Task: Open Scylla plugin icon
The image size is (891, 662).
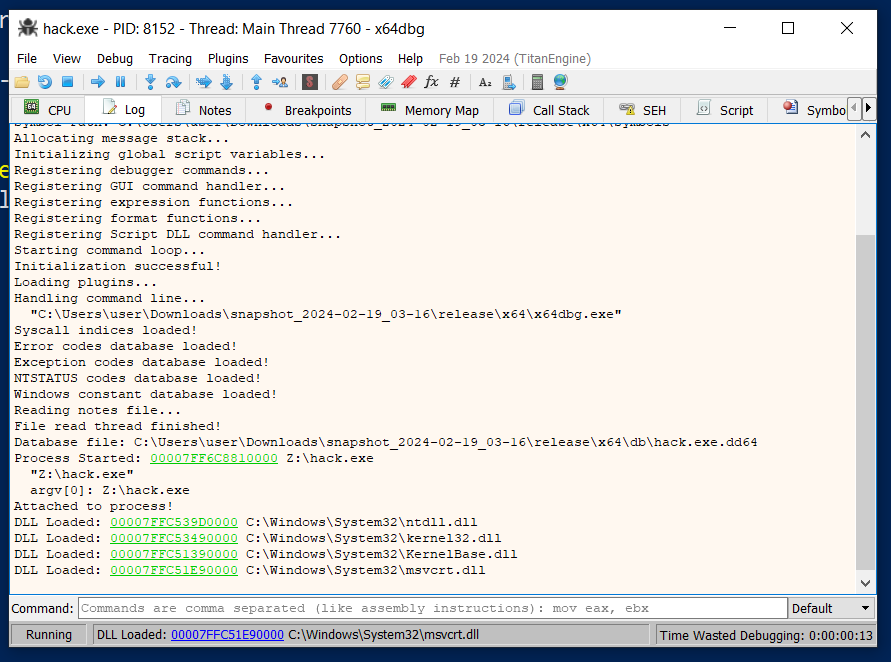Action: click(x=310, y=82)
